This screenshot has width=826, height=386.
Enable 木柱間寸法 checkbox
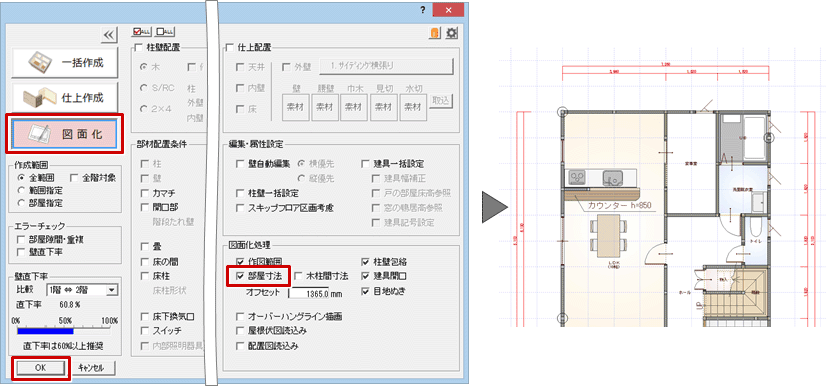point(322,275)
